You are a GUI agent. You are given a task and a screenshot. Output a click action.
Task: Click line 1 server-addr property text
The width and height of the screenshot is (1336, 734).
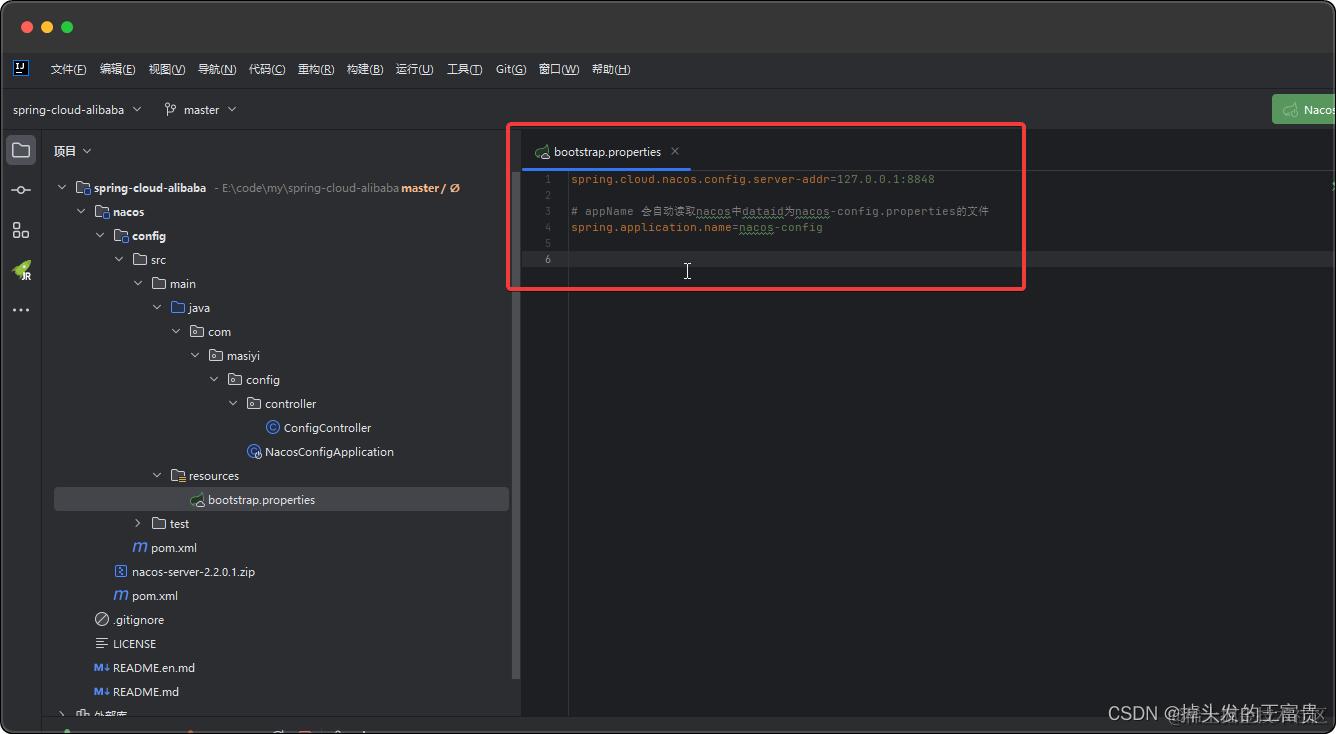752,180
